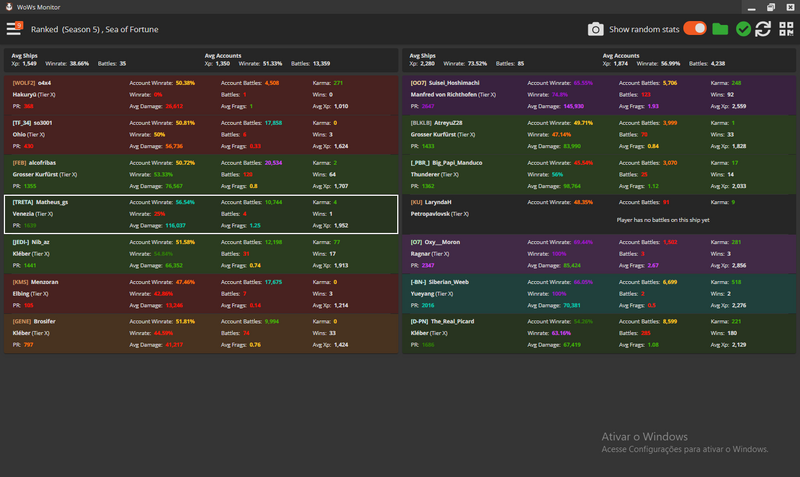This screenshot has width=800, height=477.
Task: Click the green checkmark status icon
Action: pos(742,29)
